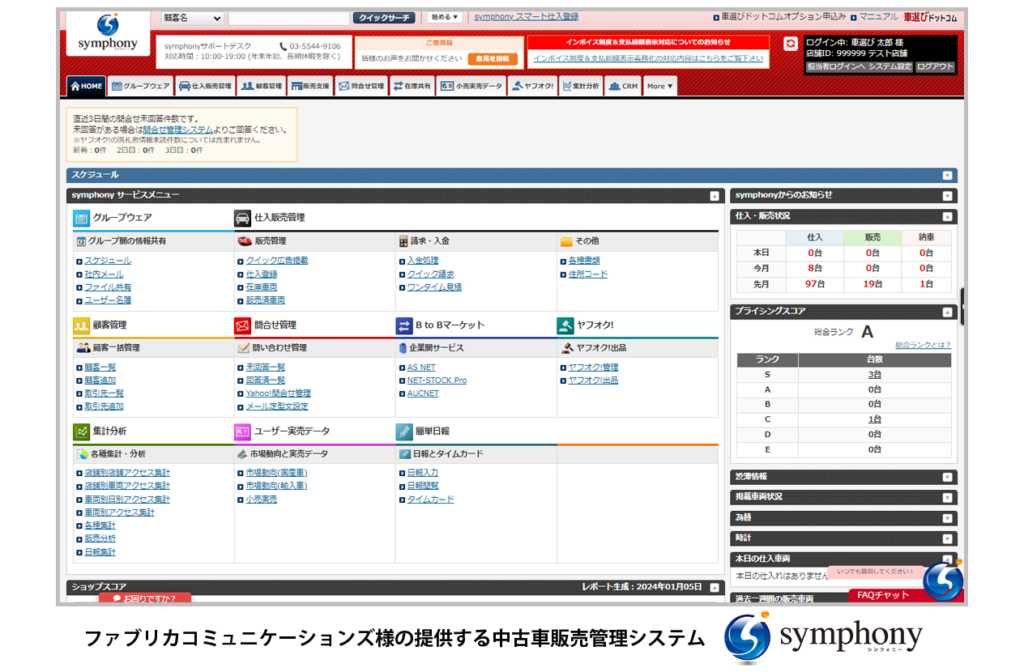This screenshot has width=1024, height=672.
Task: Open the 顧客名 search type dropdown
Action: [192, 18]
